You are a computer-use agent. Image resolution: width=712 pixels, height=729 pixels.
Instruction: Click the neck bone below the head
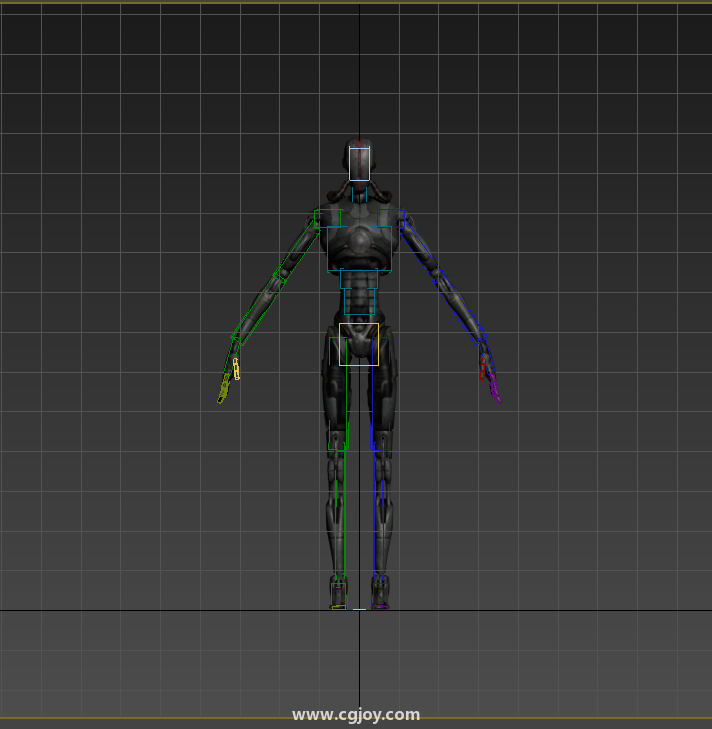(x=359, y=188)
